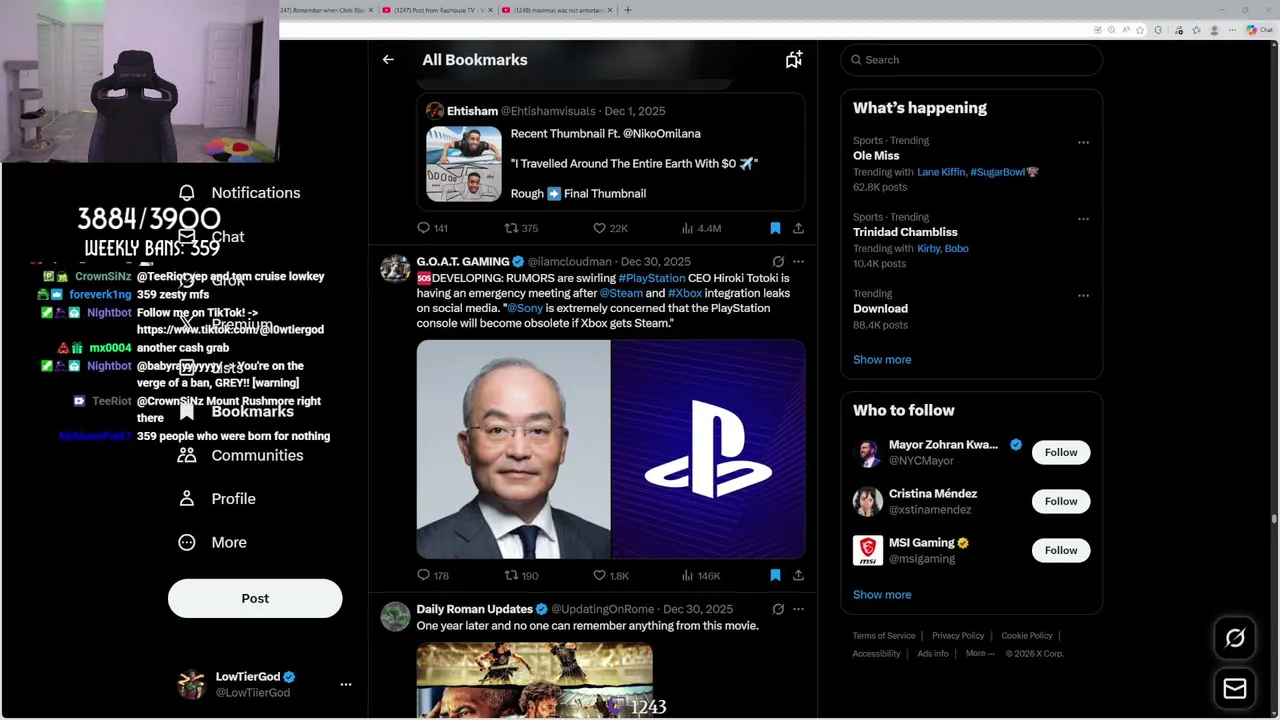Open Chat from the sidebar
This screenshot has height=720, width=1280.
[212, 237]
